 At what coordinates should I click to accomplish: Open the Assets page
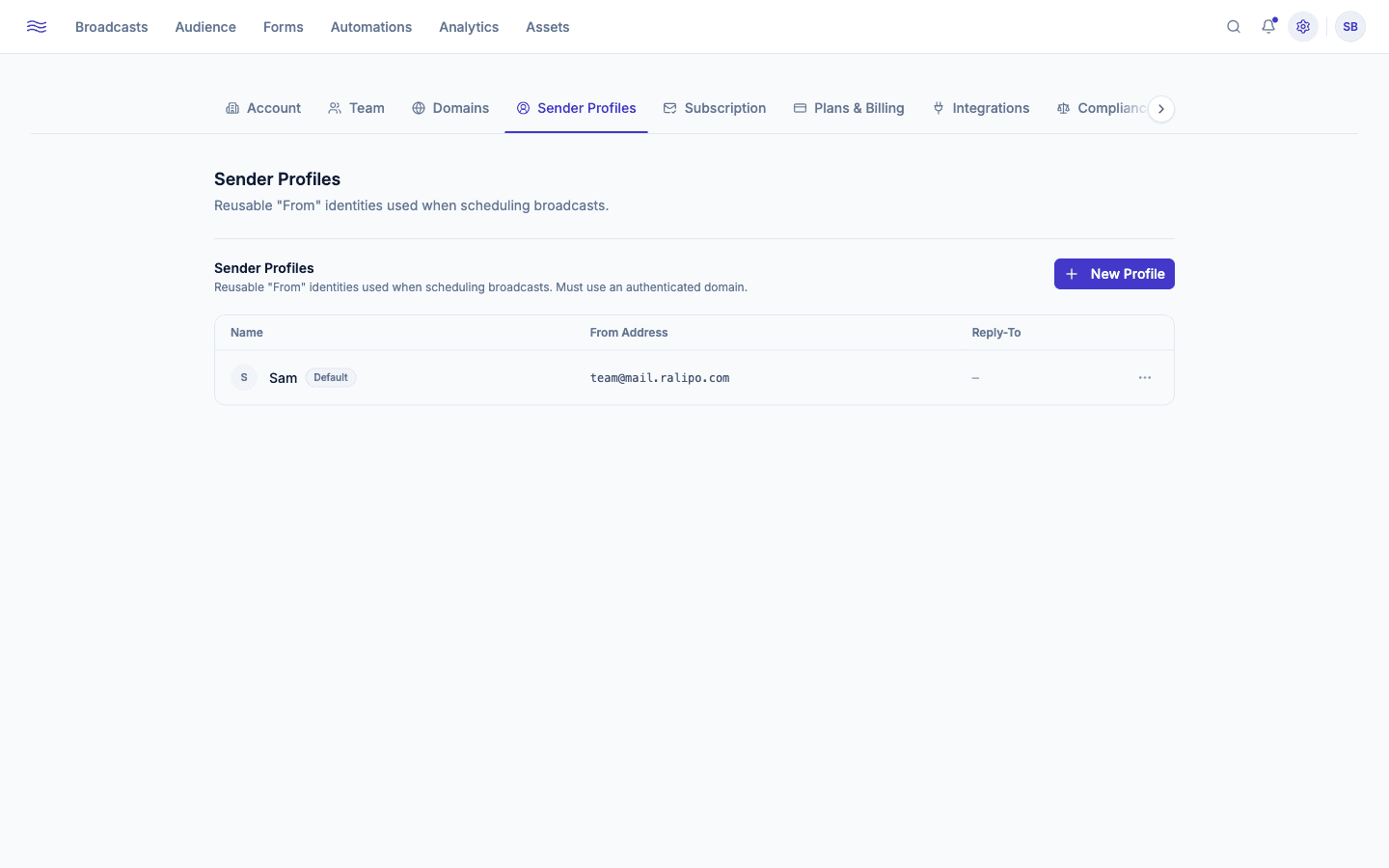pyautogui.click(x=548, y=27)
